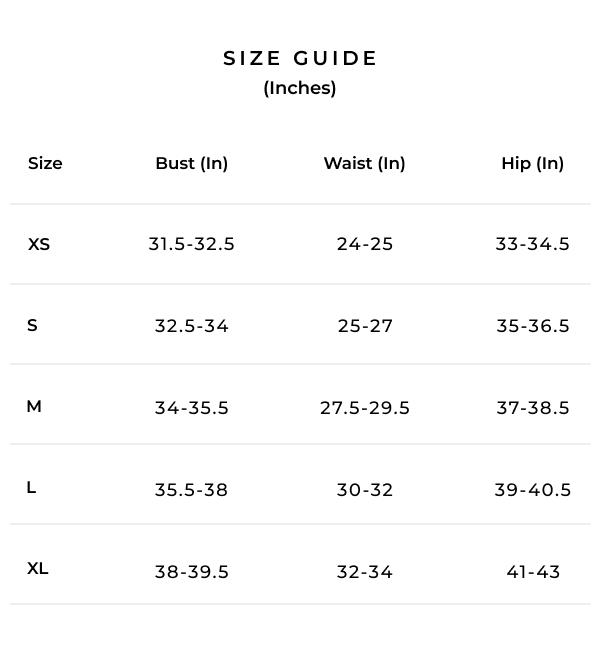The width and height of the screenshot is (600, 650).
Task: Click hip value 37-38.5
Action: pos(532,408)
